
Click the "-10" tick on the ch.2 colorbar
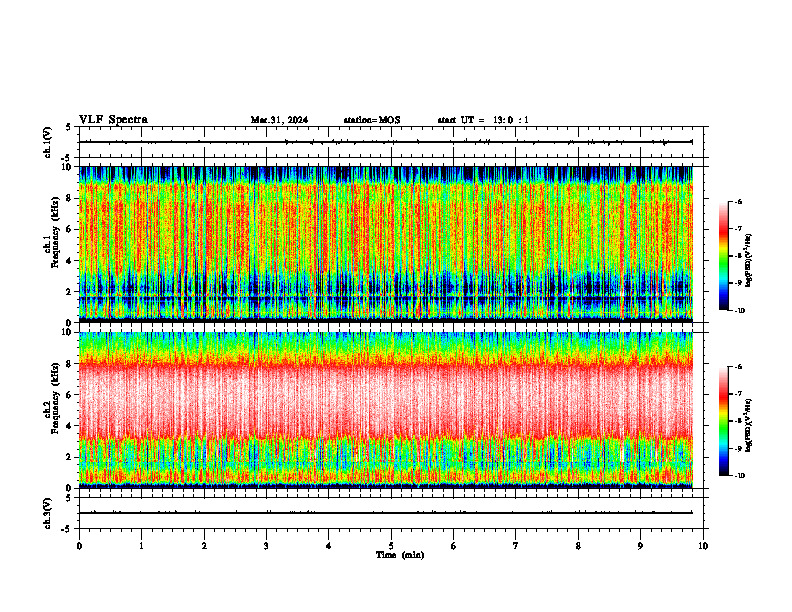pos(740,476)
